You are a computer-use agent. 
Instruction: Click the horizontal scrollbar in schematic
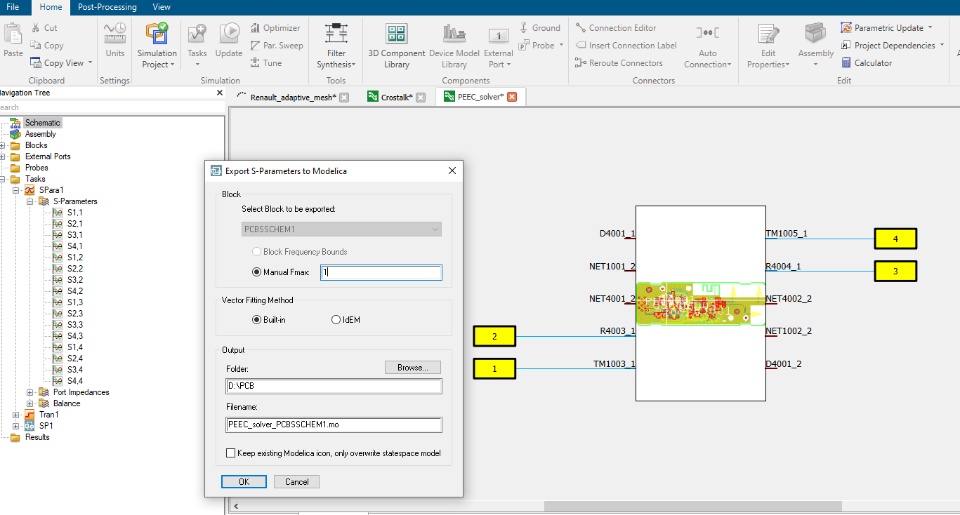pyautogui.click(x=692, y=506)
